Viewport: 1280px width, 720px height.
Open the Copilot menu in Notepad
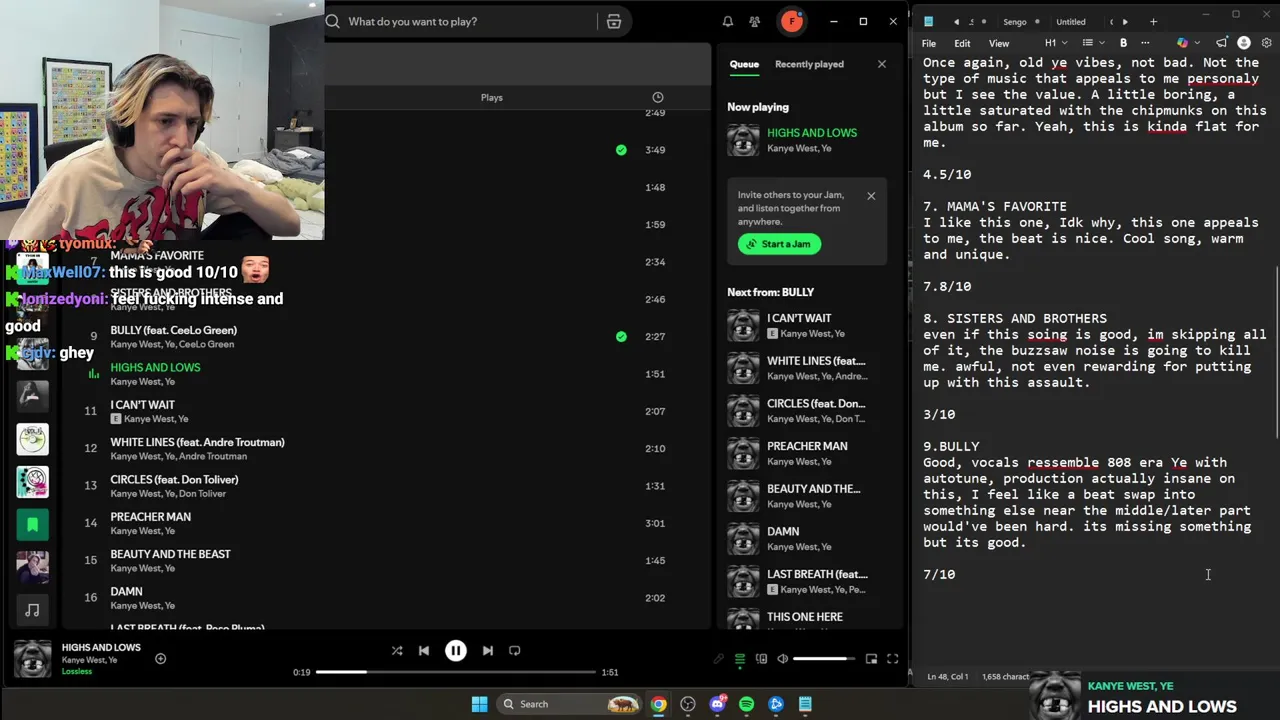click(x=1187, y=43)
